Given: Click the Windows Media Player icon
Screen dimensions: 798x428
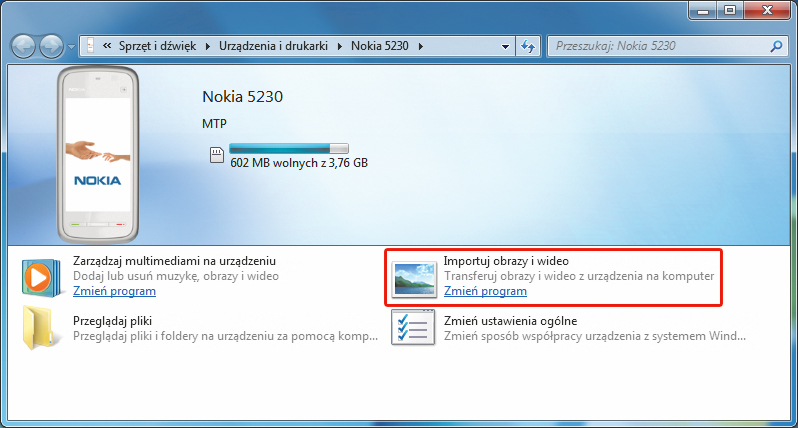Looking at the screenshot, I should pos(41,277).
